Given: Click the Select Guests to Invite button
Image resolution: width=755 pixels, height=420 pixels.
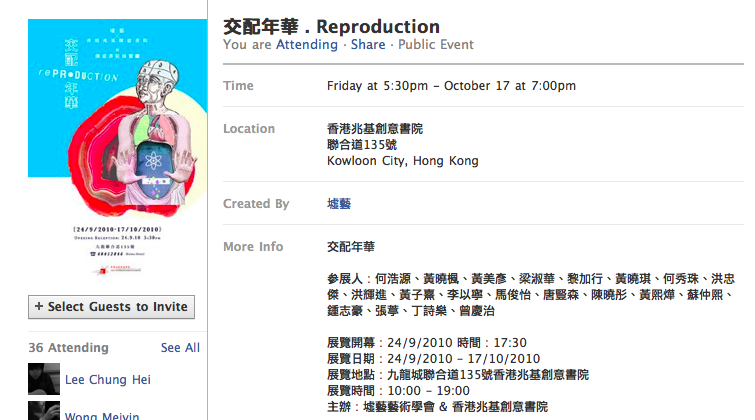Looking at the screenshot, I should (111, 307).
